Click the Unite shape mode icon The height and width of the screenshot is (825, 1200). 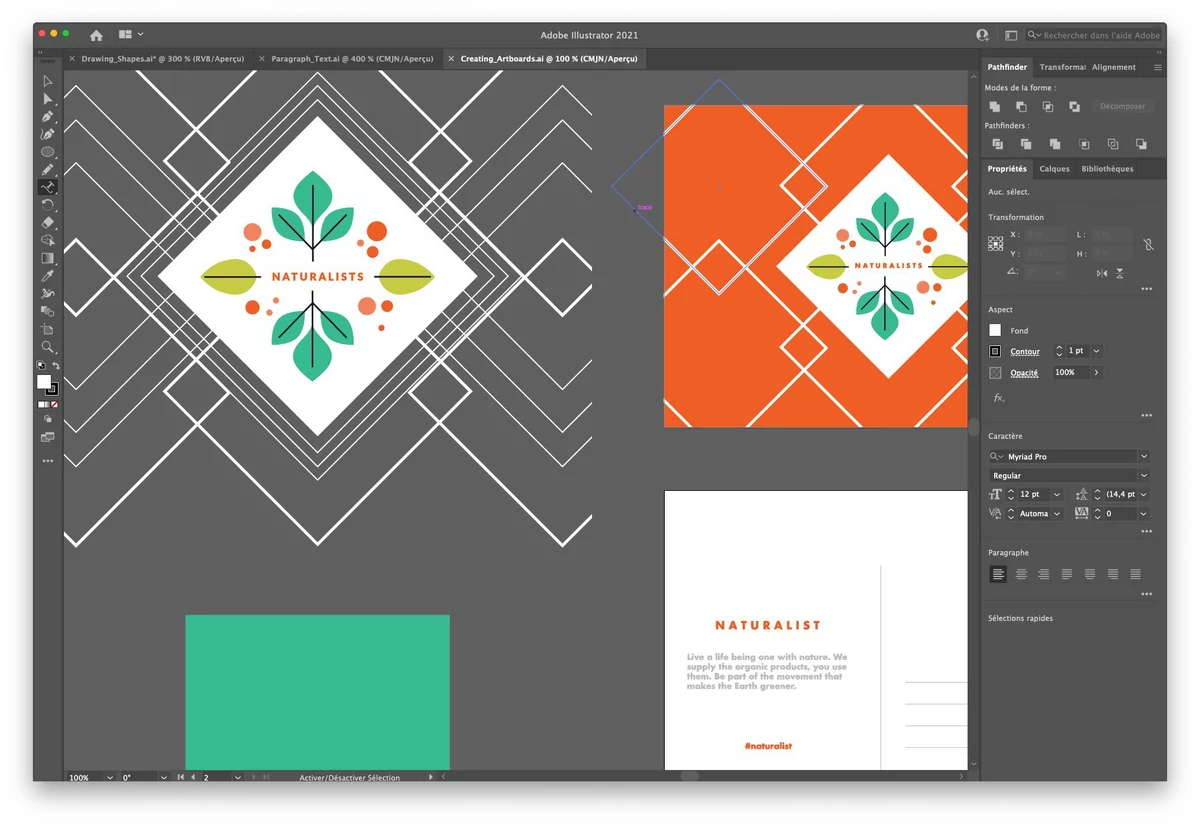995,106
